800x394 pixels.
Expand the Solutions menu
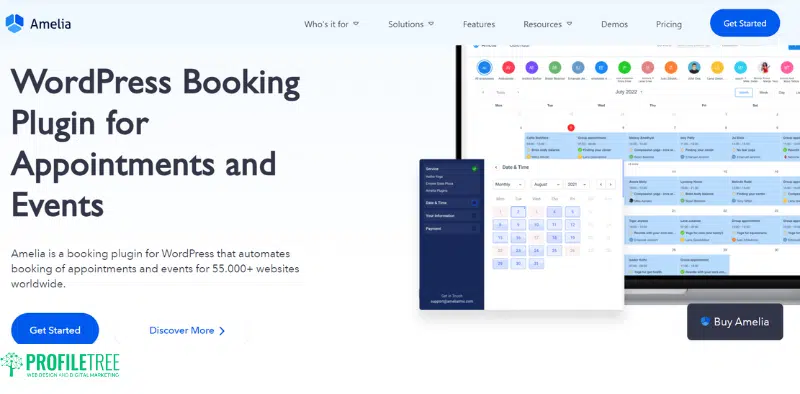411,24
